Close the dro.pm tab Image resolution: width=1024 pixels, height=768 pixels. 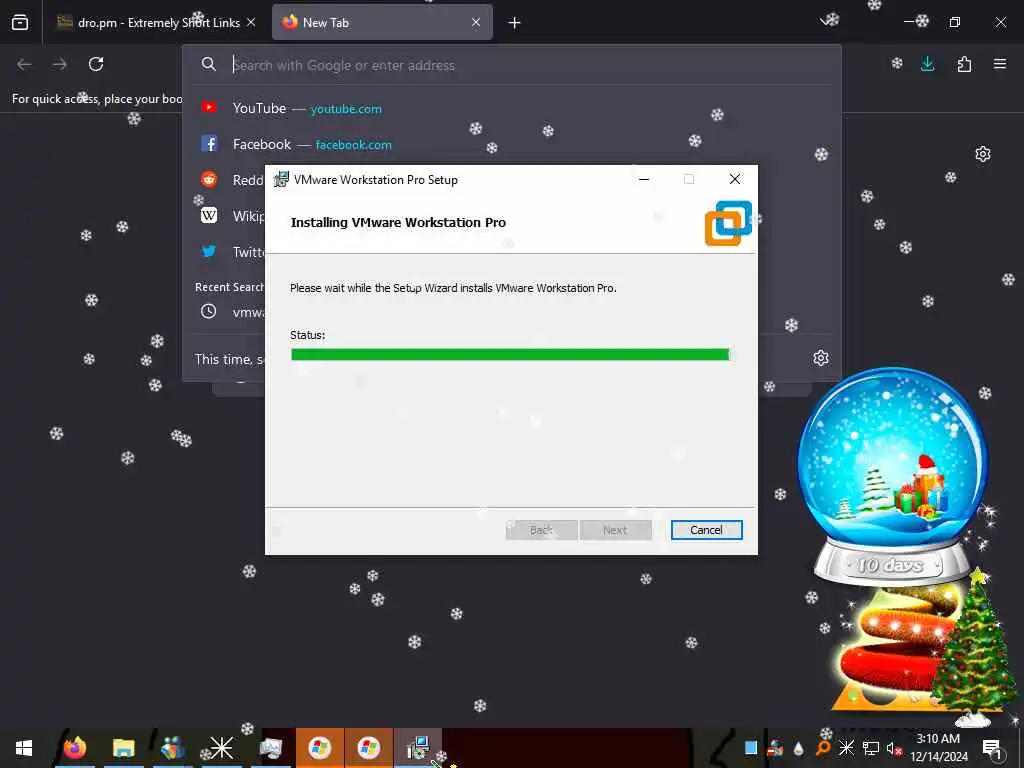point(251,22)
